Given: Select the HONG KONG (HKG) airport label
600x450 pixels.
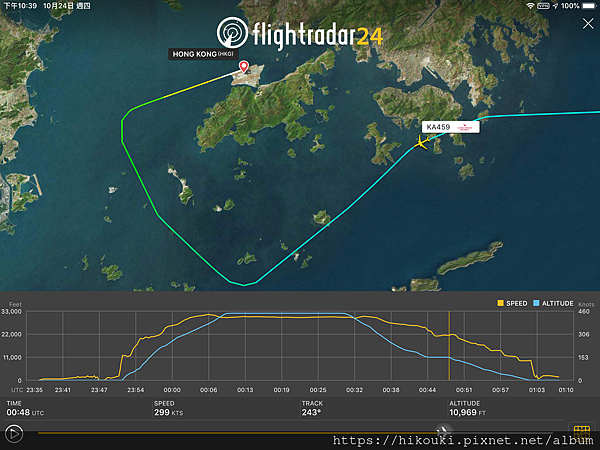Looking at the screenshot, I should [203, 54].
